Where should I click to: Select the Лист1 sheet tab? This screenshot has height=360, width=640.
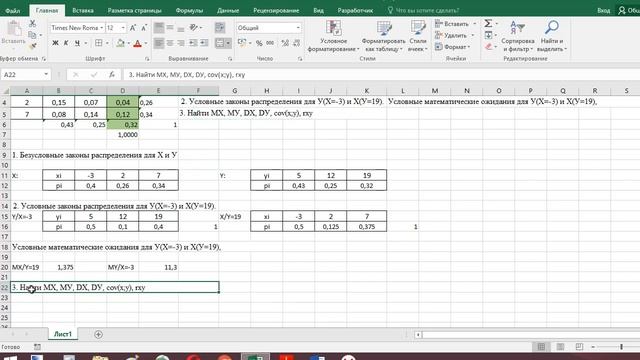[63, 334]
